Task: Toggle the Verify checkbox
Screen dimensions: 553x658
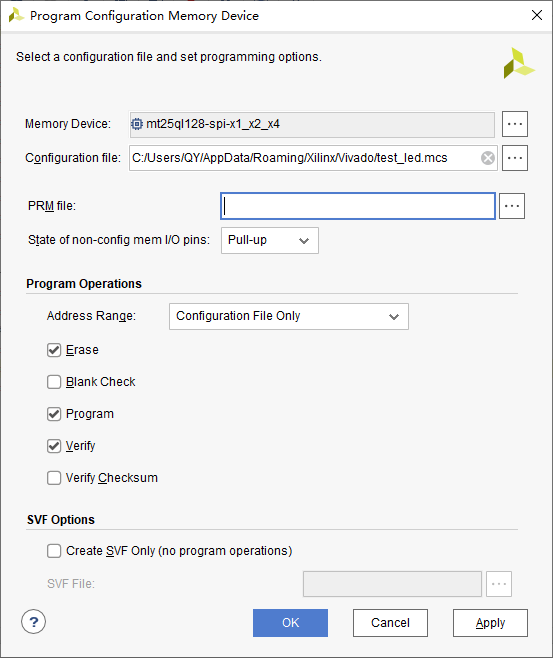Action: tap(54, 446)
